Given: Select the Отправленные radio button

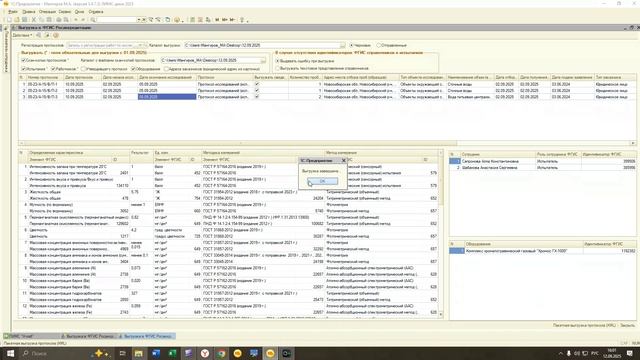Looking at the screenshot, I should click(x=379, y=45).
